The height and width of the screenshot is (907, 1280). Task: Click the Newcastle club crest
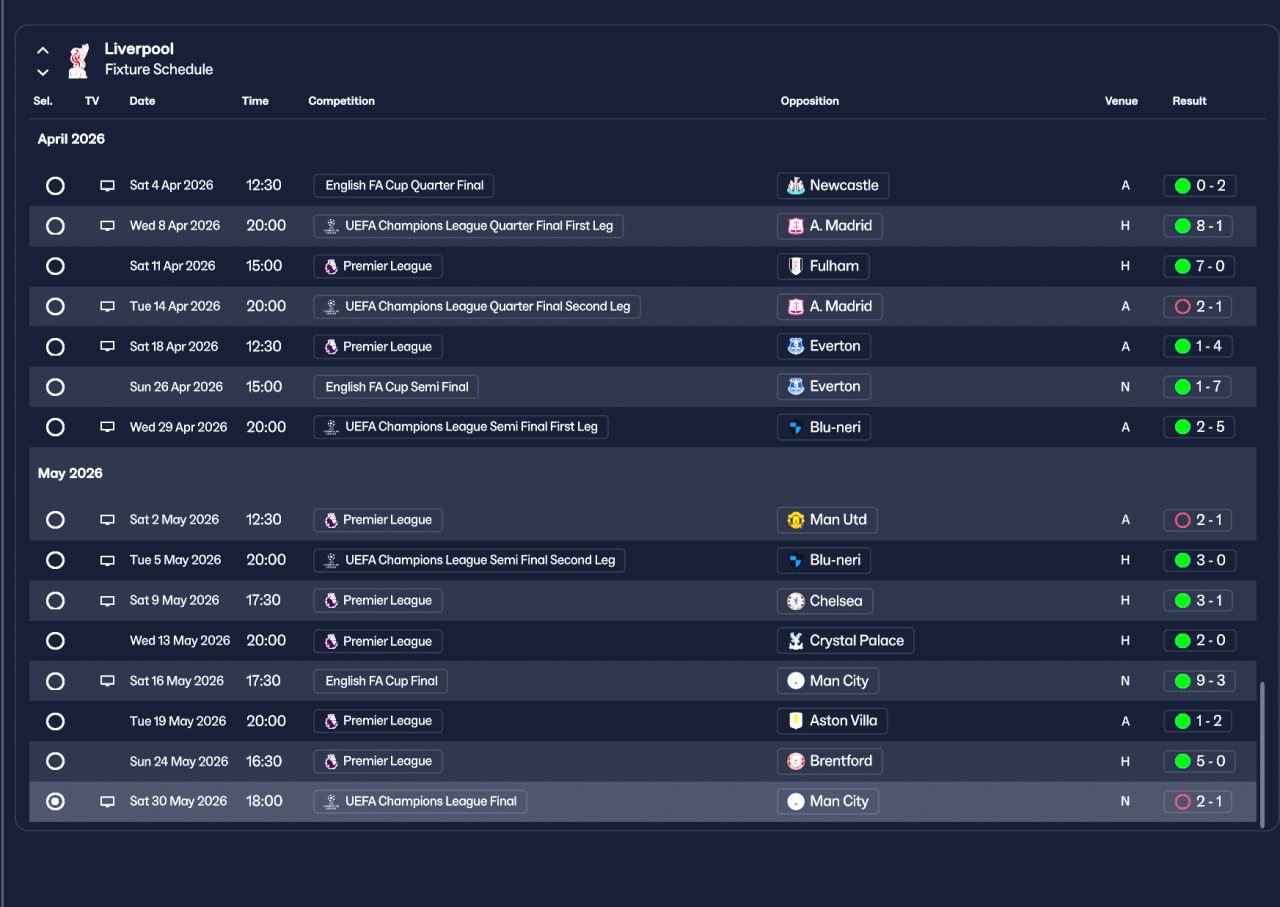[796, 186]
